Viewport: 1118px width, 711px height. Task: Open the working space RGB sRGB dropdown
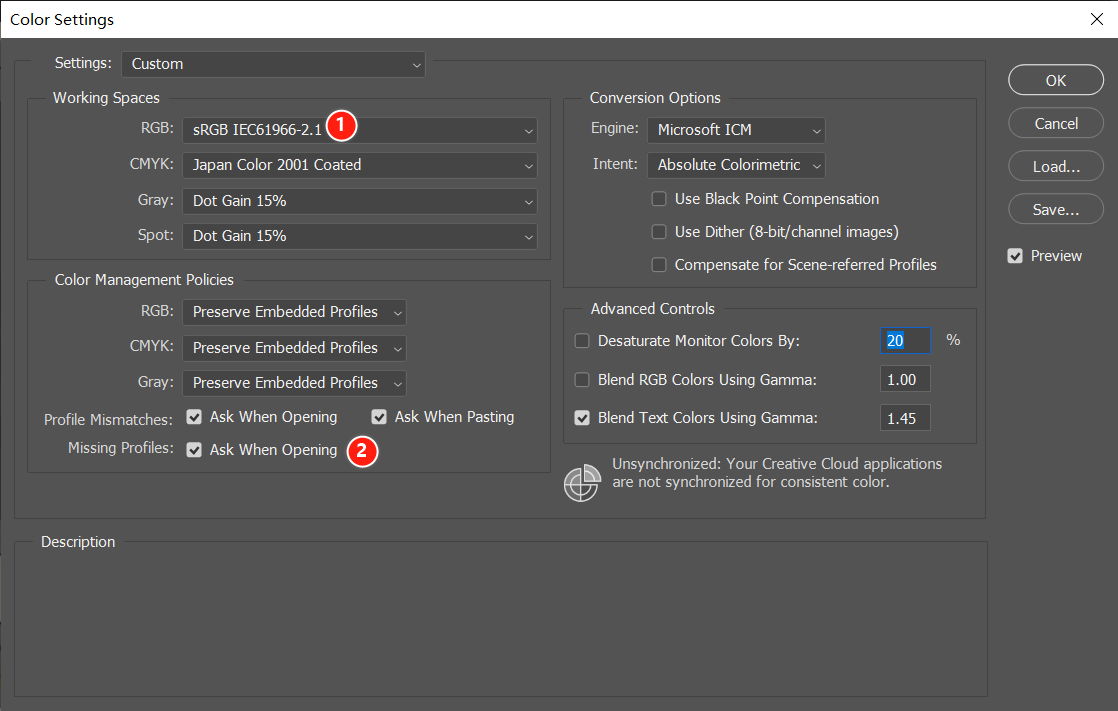coord(359,131)
